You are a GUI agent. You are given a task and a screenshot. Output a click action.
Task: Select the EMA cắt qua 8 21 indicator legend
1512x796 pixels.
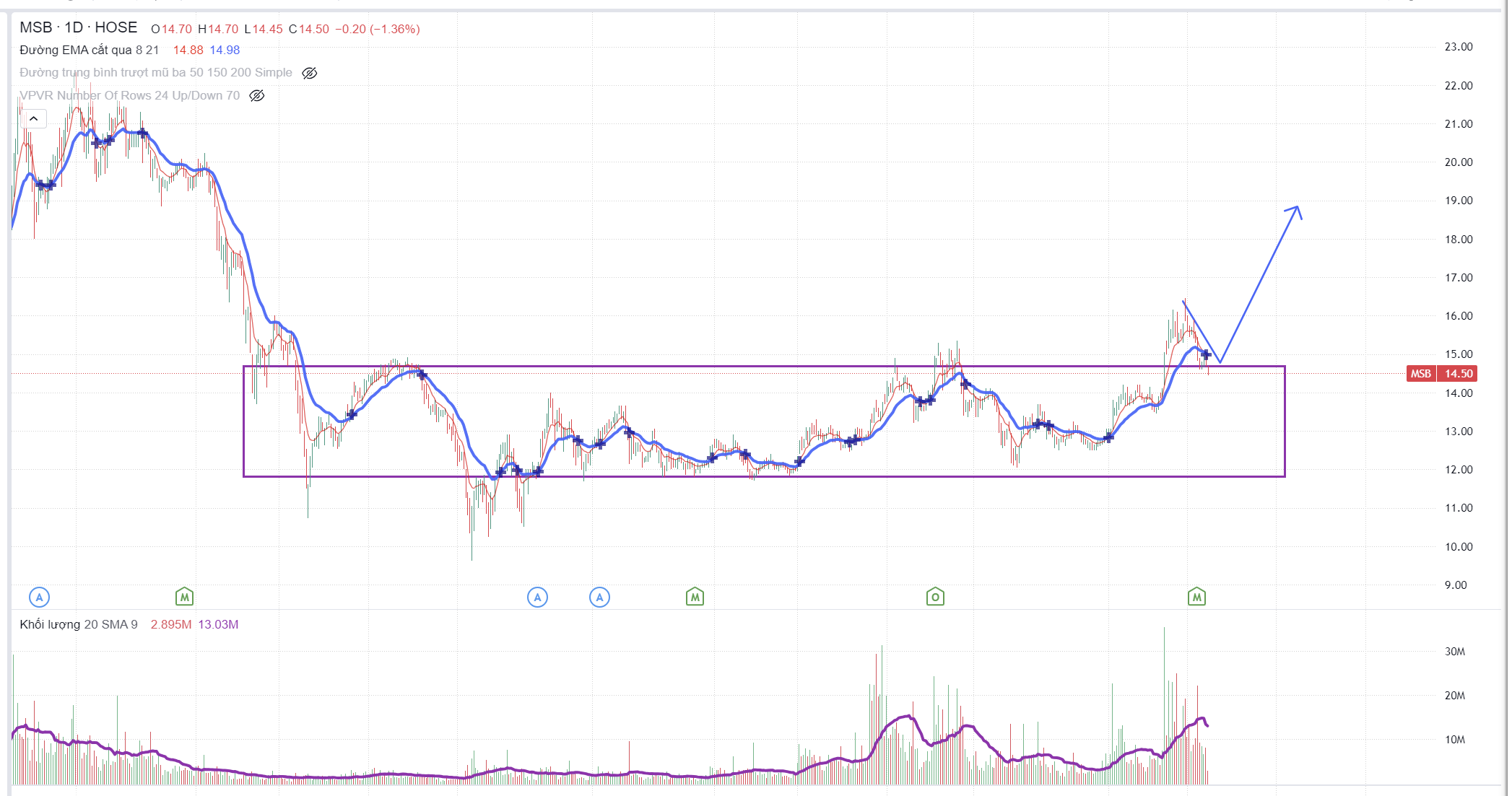pyautogui.click(x=89, y=50)
